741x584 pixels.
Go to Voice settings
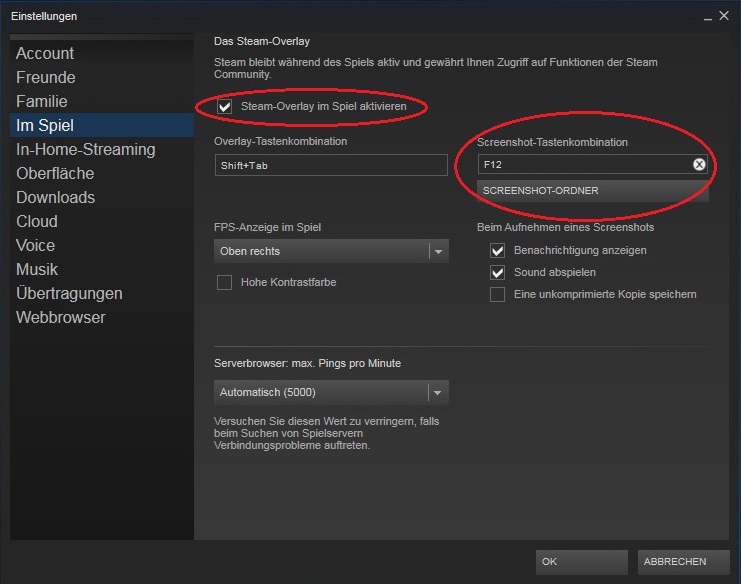(x=102, y=245)
